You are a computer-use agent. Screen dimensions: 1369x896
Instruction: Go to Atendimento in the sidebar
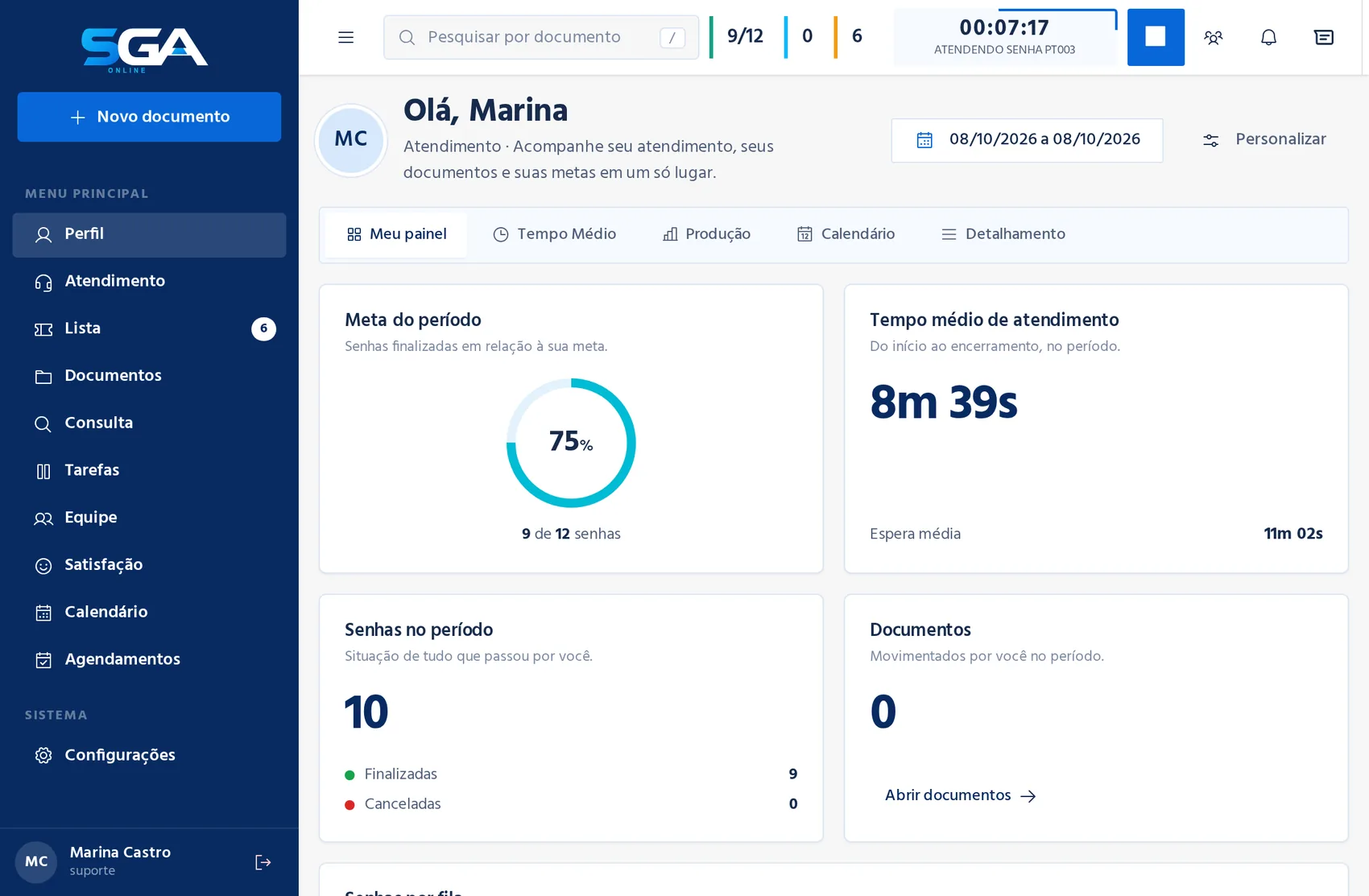coord(149,282)
